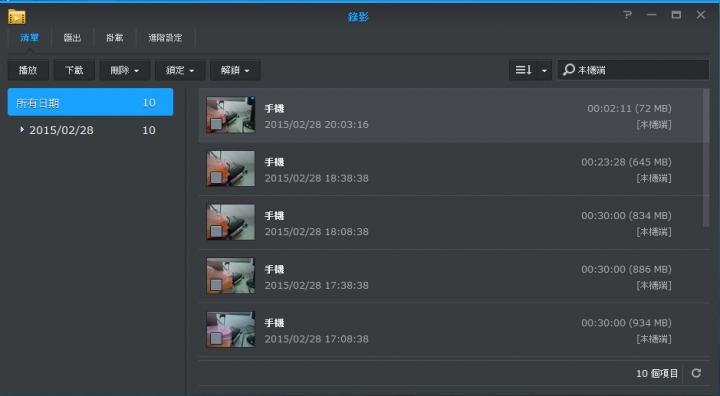
Task: Click the timestamp 2015/02/28 18:08:38
Action: click(x=316, y=232)
